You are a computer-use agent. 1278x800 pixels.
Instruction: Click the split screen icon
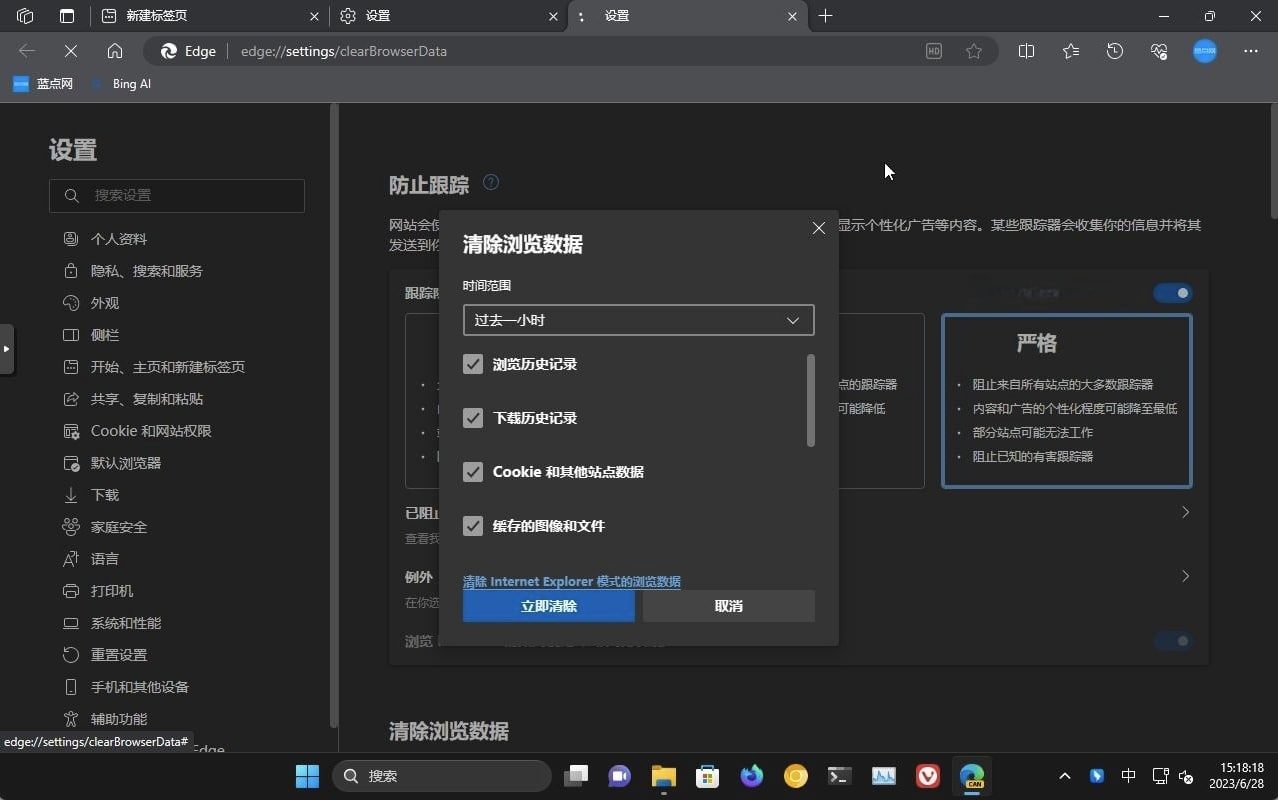pyautogui.click(x=1026, y=51)
